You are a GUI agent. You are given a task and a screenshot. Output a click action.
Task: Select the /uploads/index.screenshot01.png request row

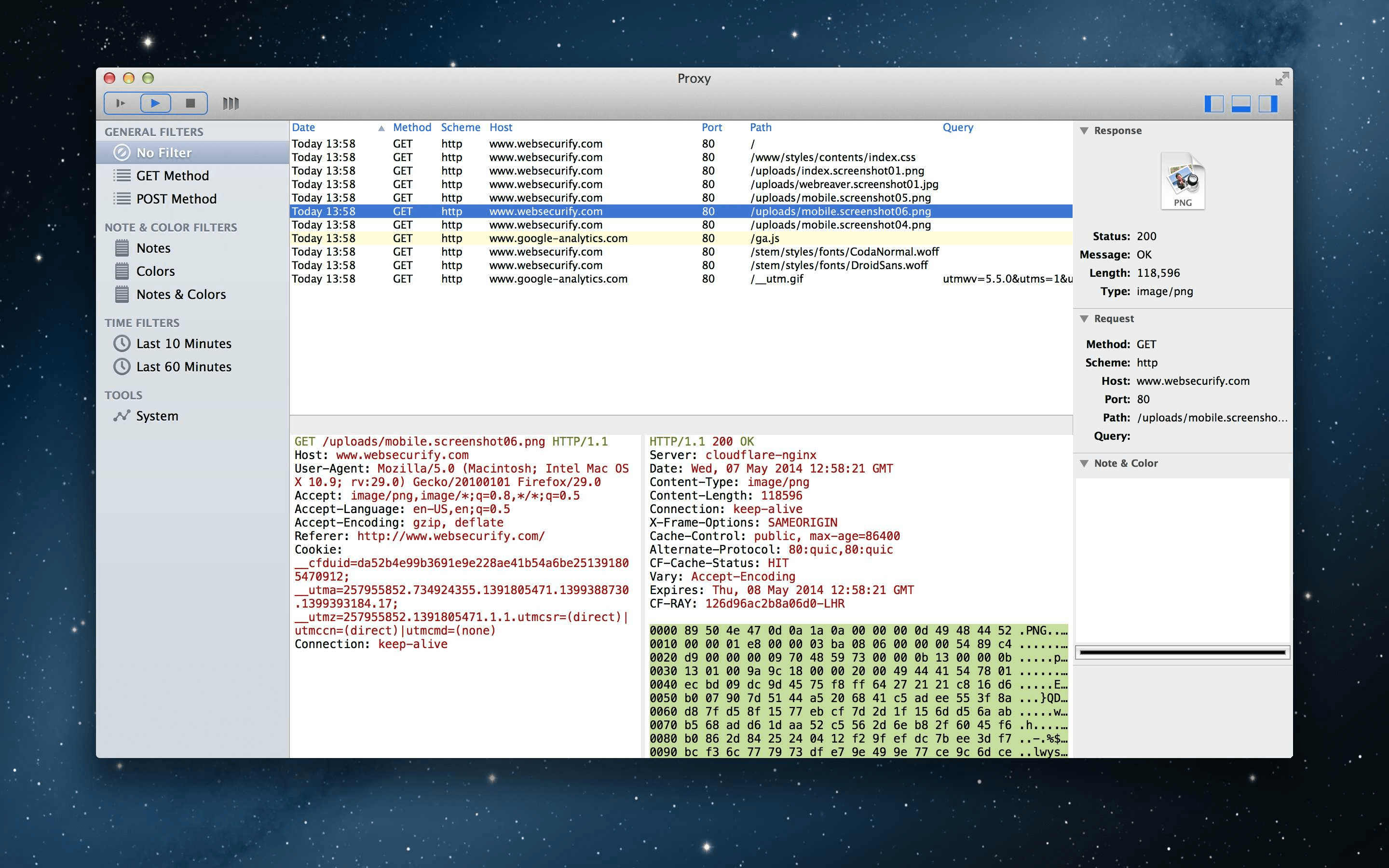[681, 171]
